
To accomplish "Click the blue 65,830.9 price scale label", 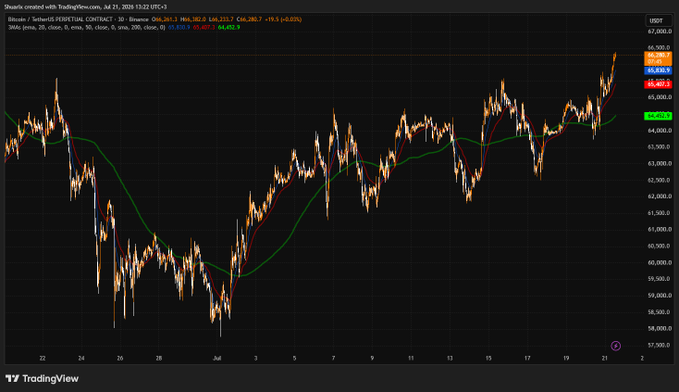I will tap(658, 70).
